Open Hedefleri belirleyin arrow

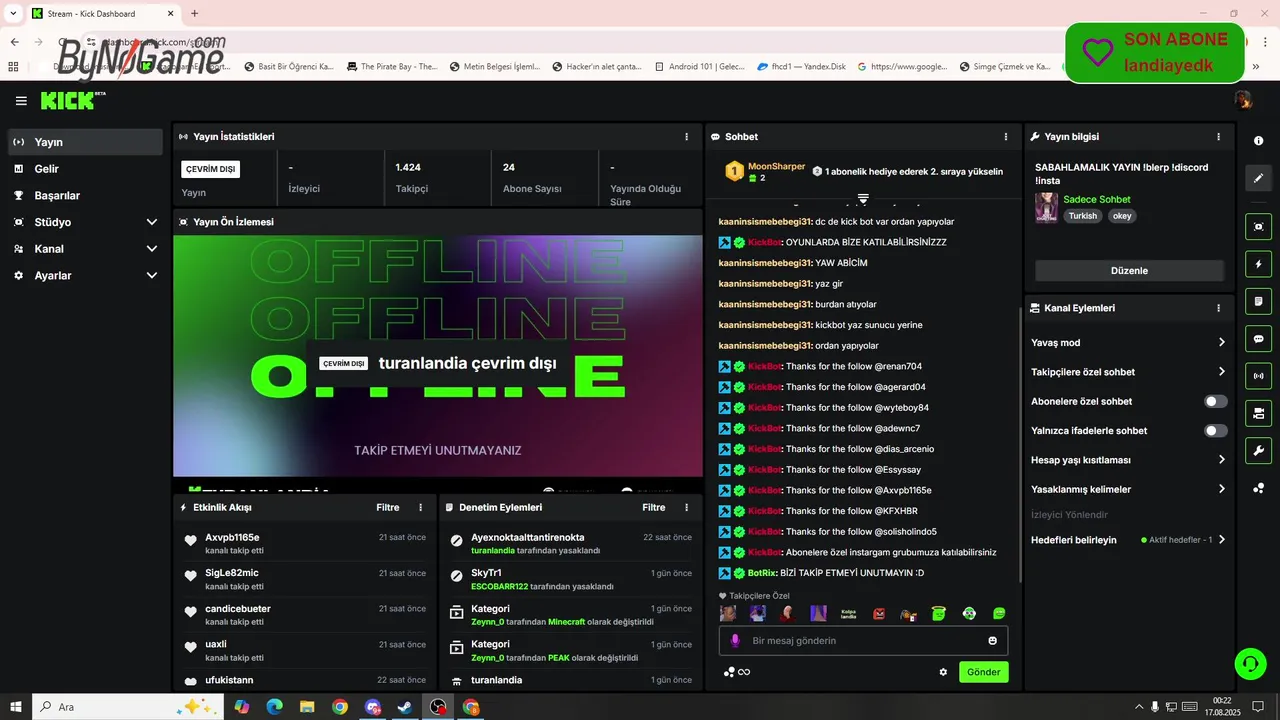click(1222, 540)
